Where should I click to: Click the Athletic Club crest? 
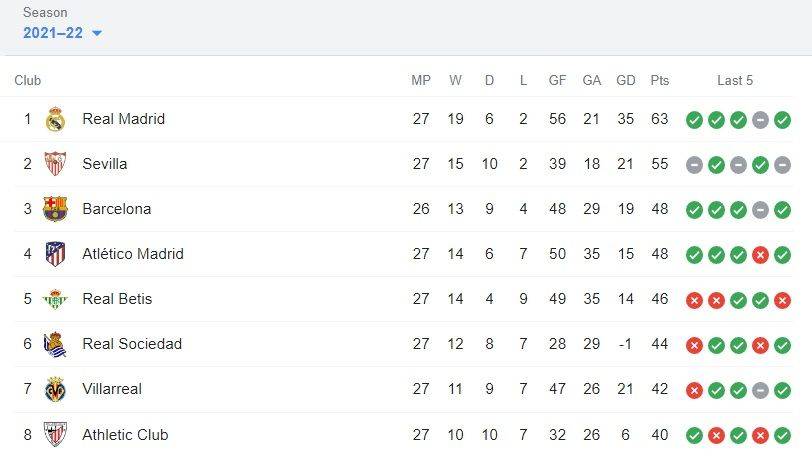pyautogui.click(x=55, y=434)
